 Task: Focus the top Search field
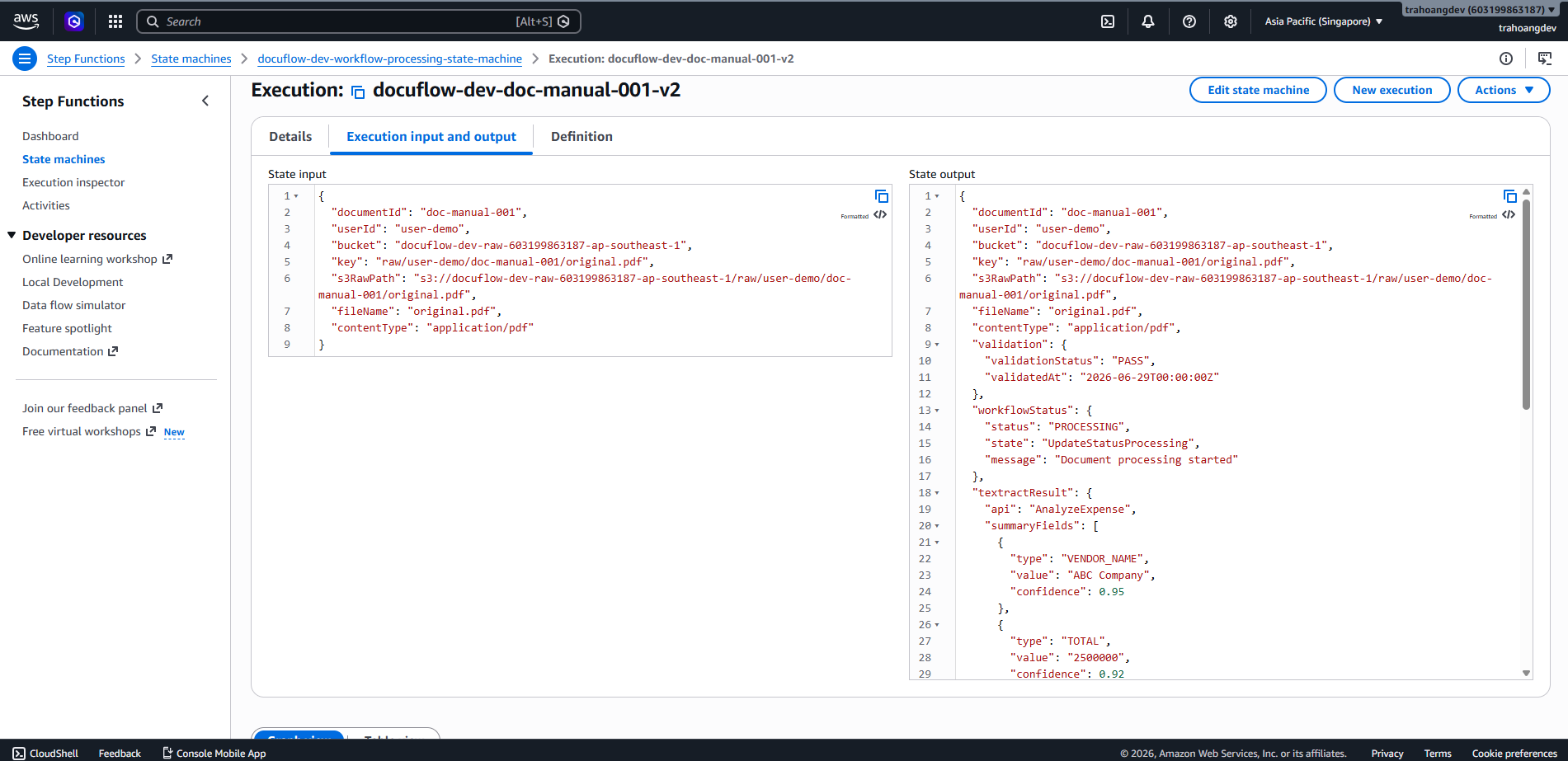[x=359, y=21]
